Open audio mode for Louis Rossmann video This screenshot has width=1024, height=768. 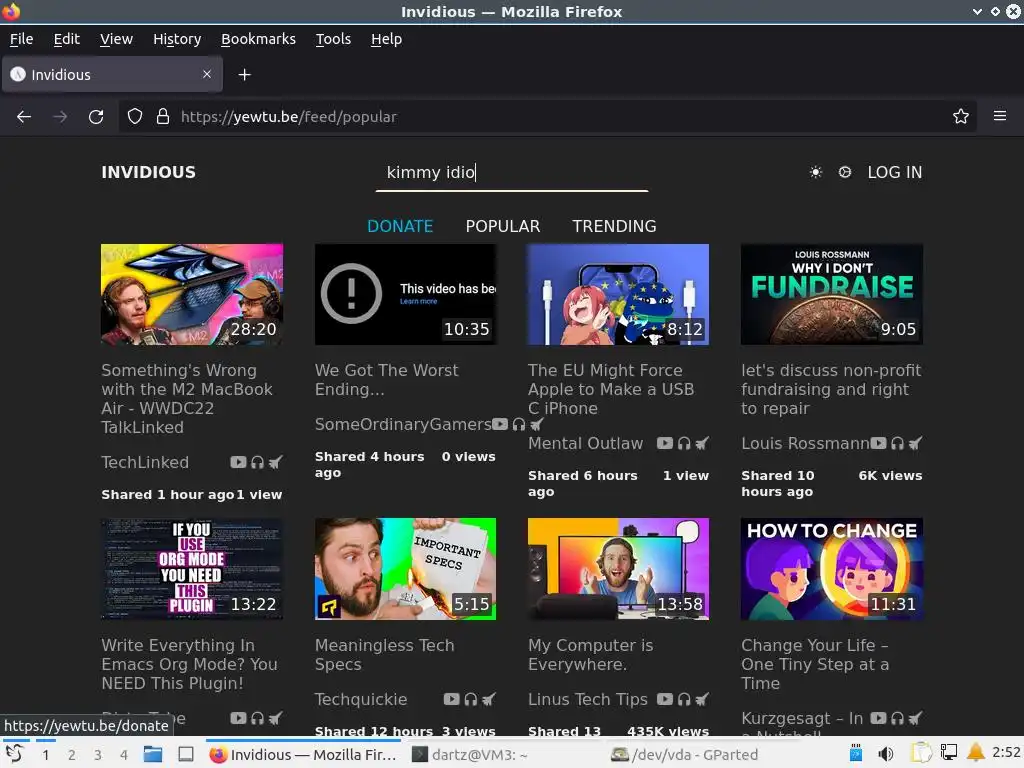897,443
